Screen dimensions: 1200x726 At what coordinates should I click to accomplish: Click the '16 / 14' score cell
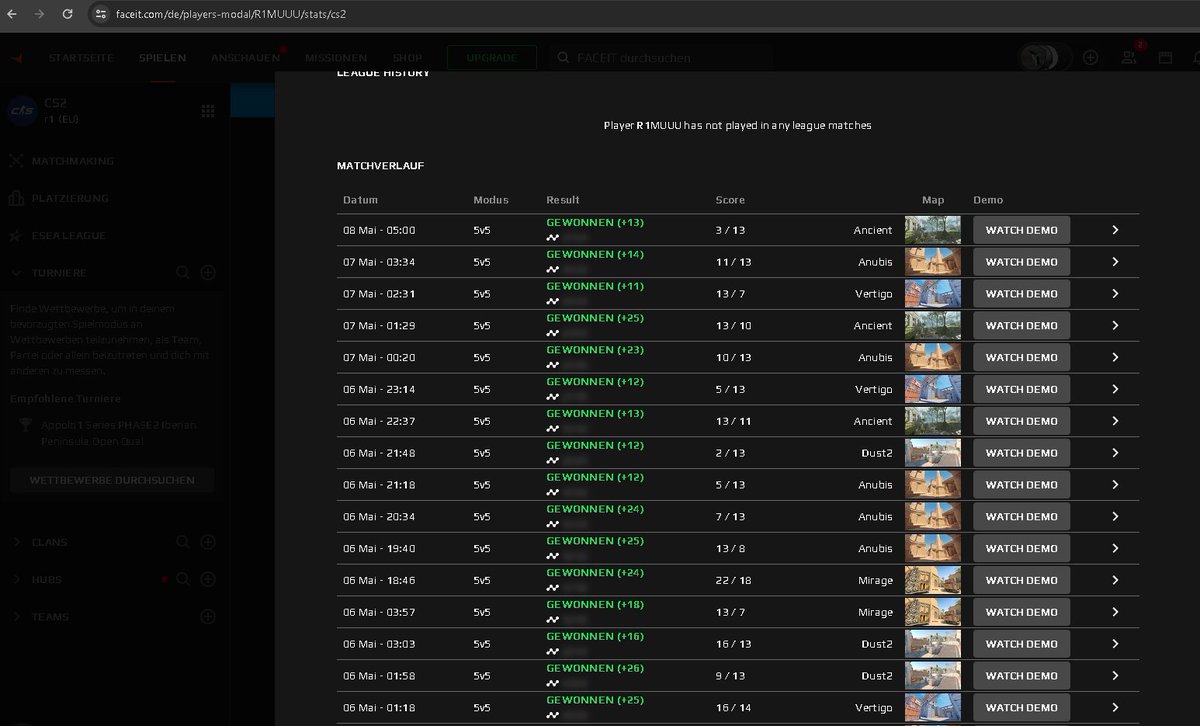[734, 707]
